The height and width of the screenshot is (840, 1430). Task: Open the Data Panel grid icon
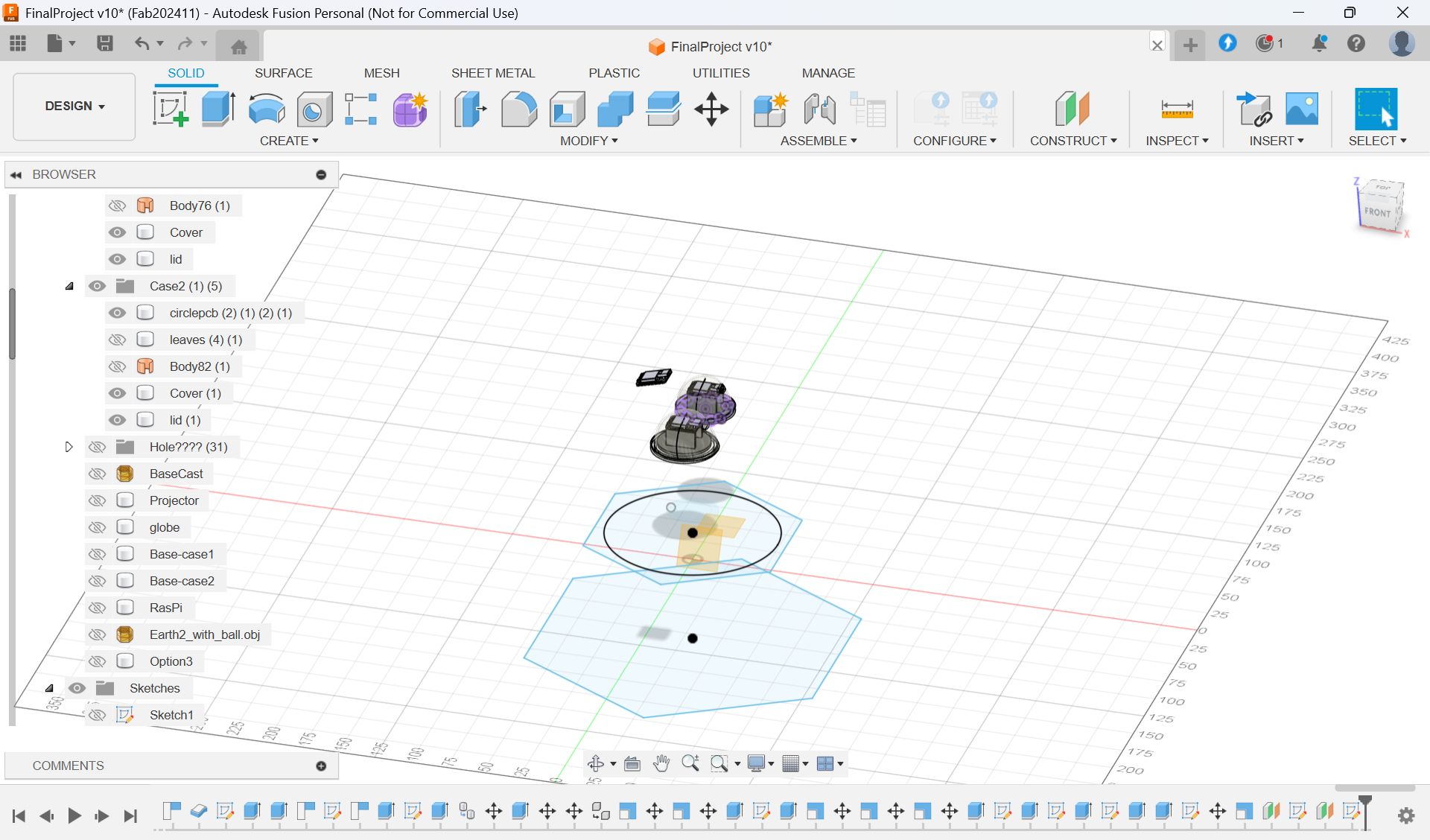(x=18, y=43)
